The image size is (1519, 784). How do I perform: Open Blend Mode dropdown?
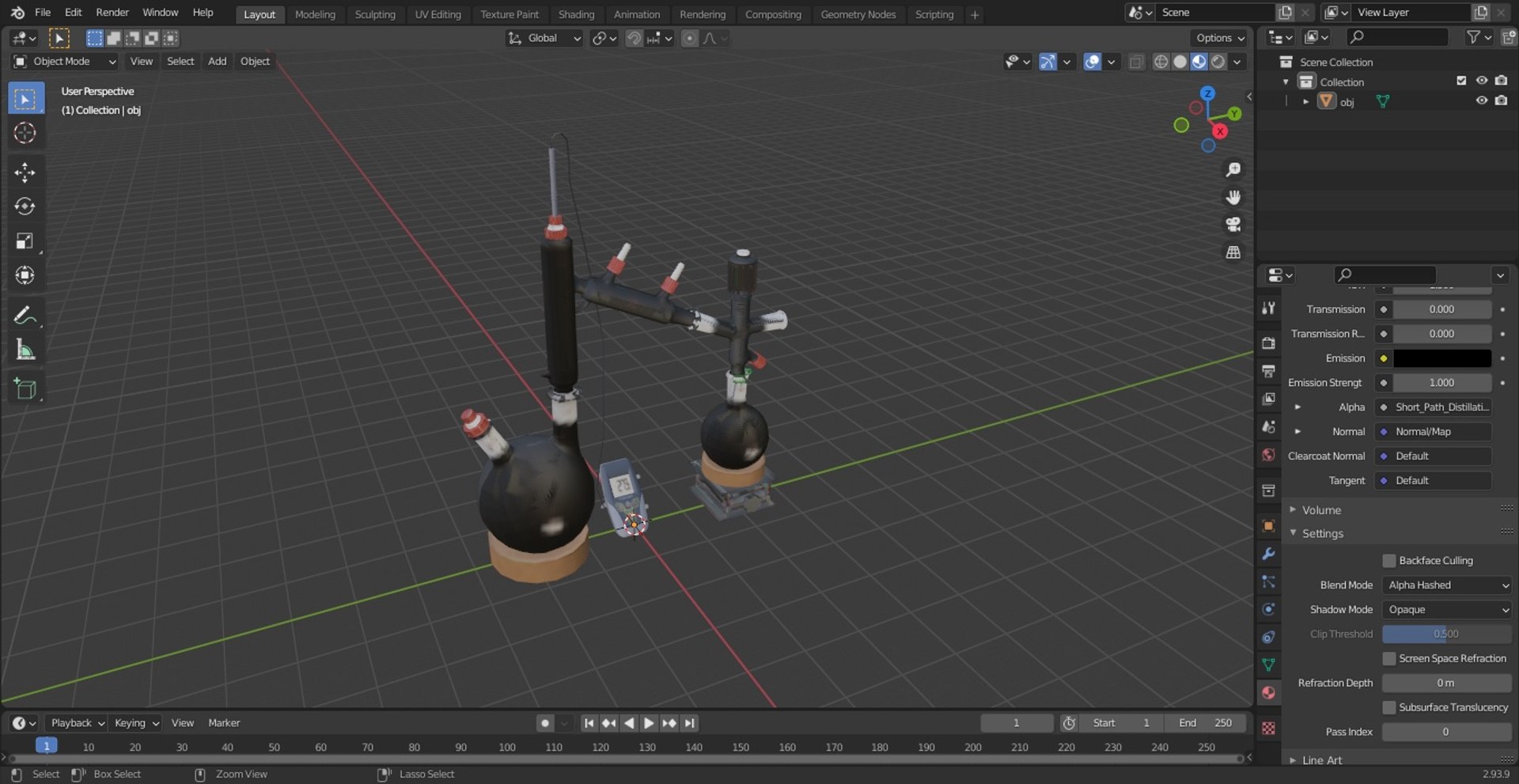[1447, 585]
